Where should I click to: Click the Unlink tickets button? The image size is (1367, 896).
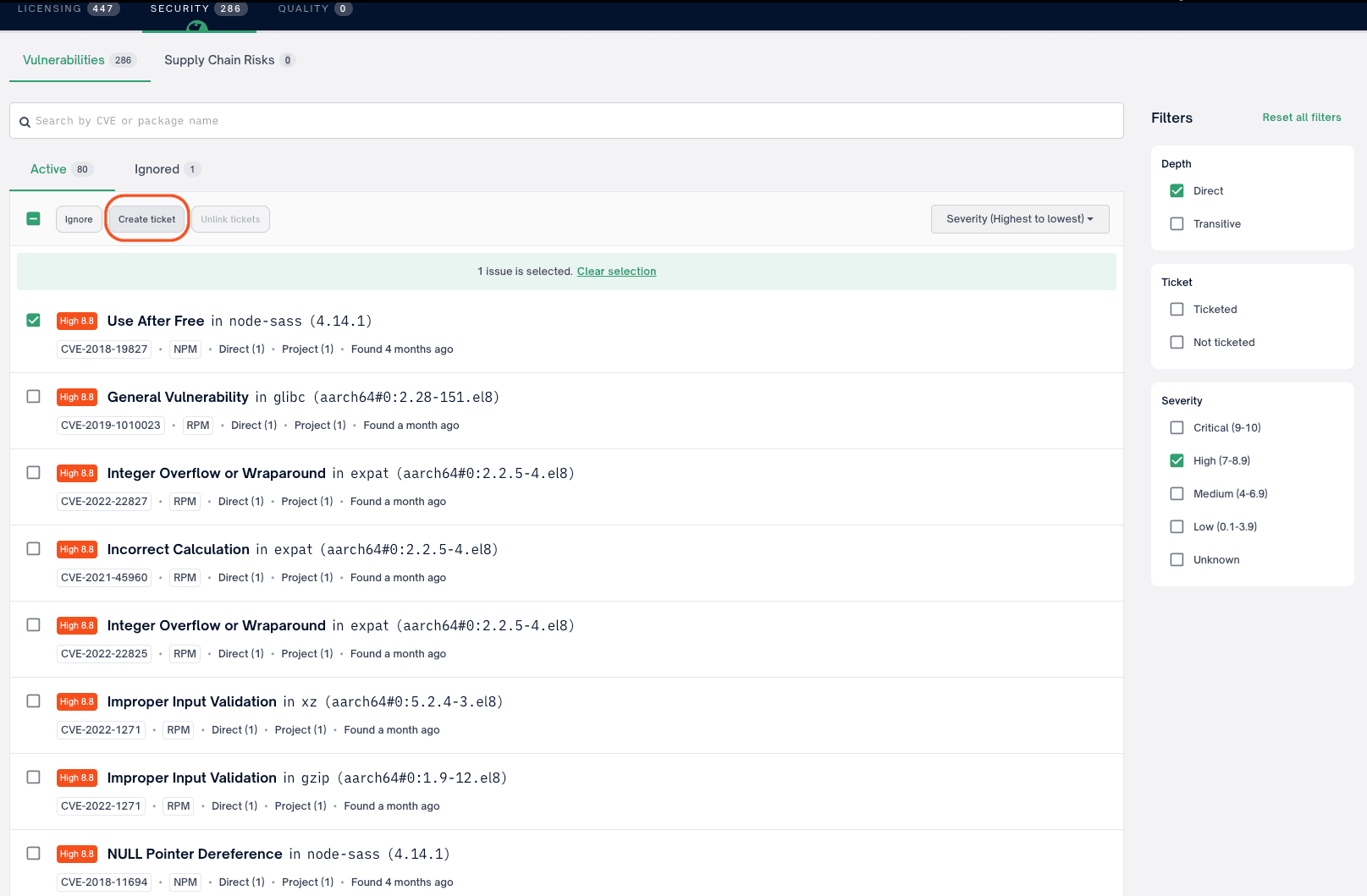pos(230,219)
